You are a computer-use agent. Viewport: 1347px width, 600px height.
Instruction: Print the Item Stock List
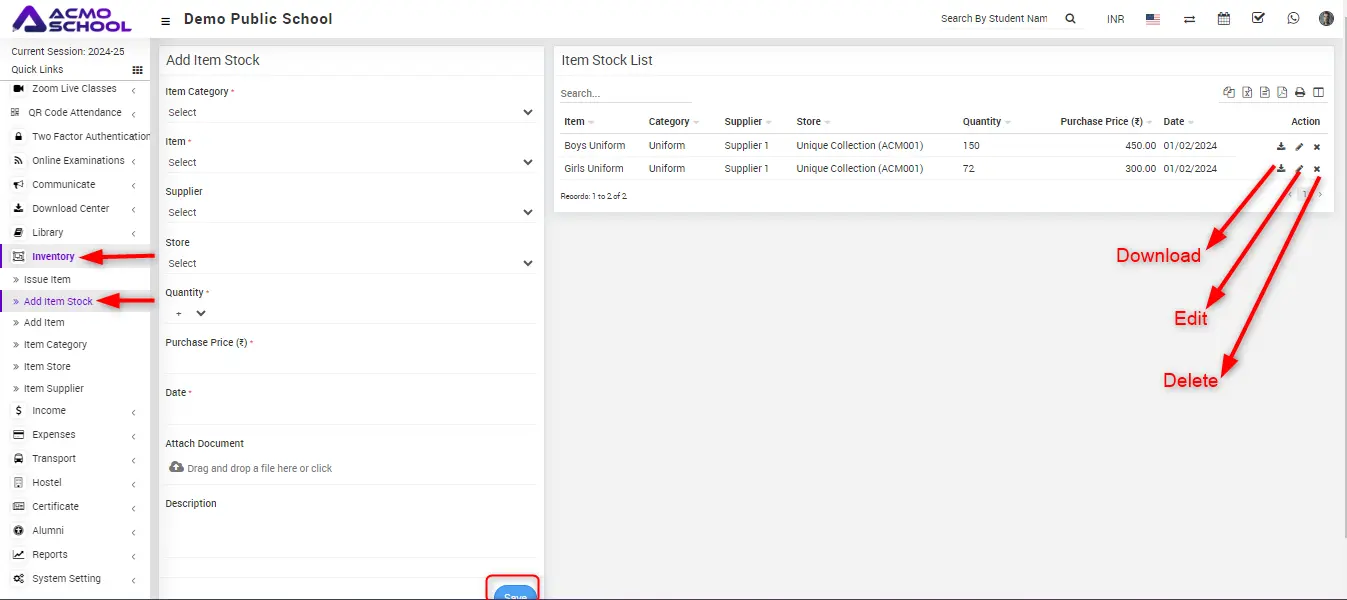coord(1300,93)
